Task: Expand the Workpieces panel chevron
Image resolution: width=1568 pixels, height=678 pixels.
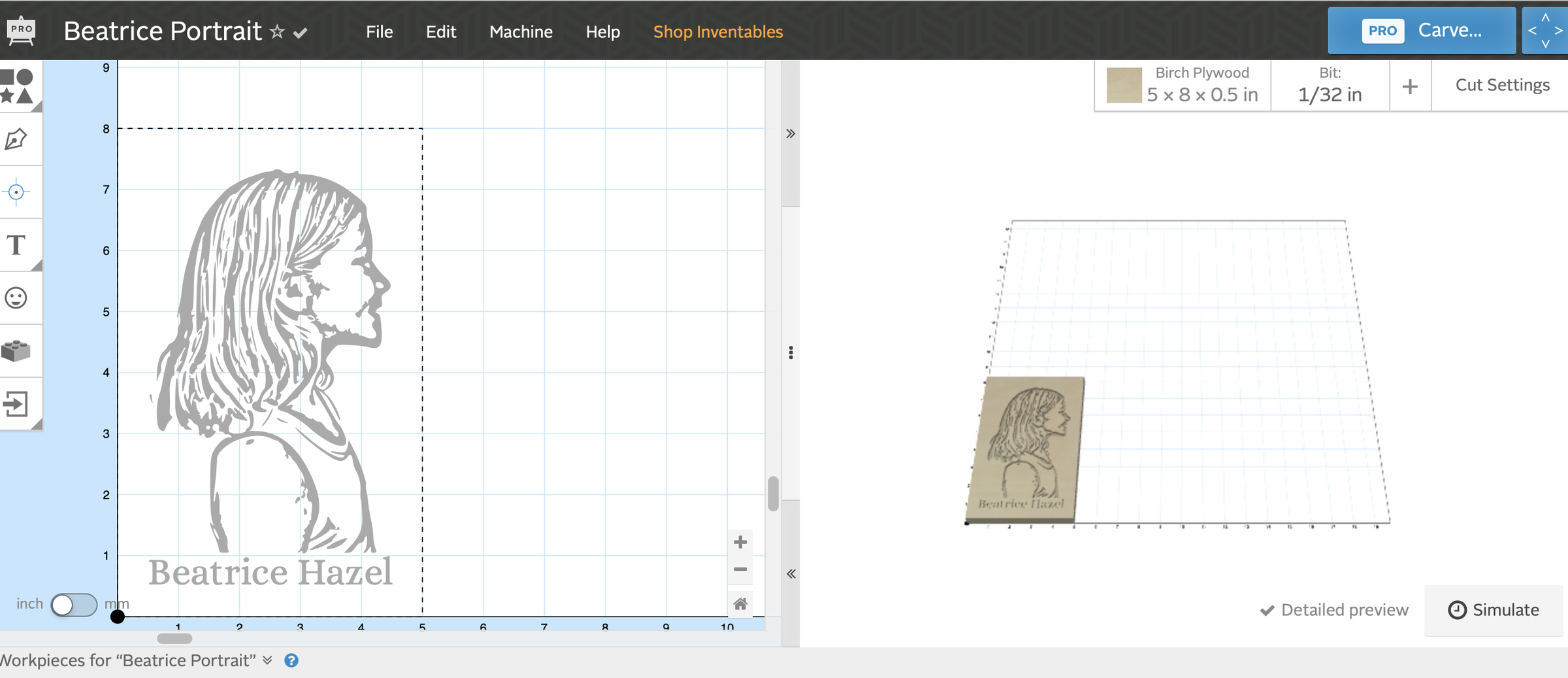Action: (x=267, y=660)
